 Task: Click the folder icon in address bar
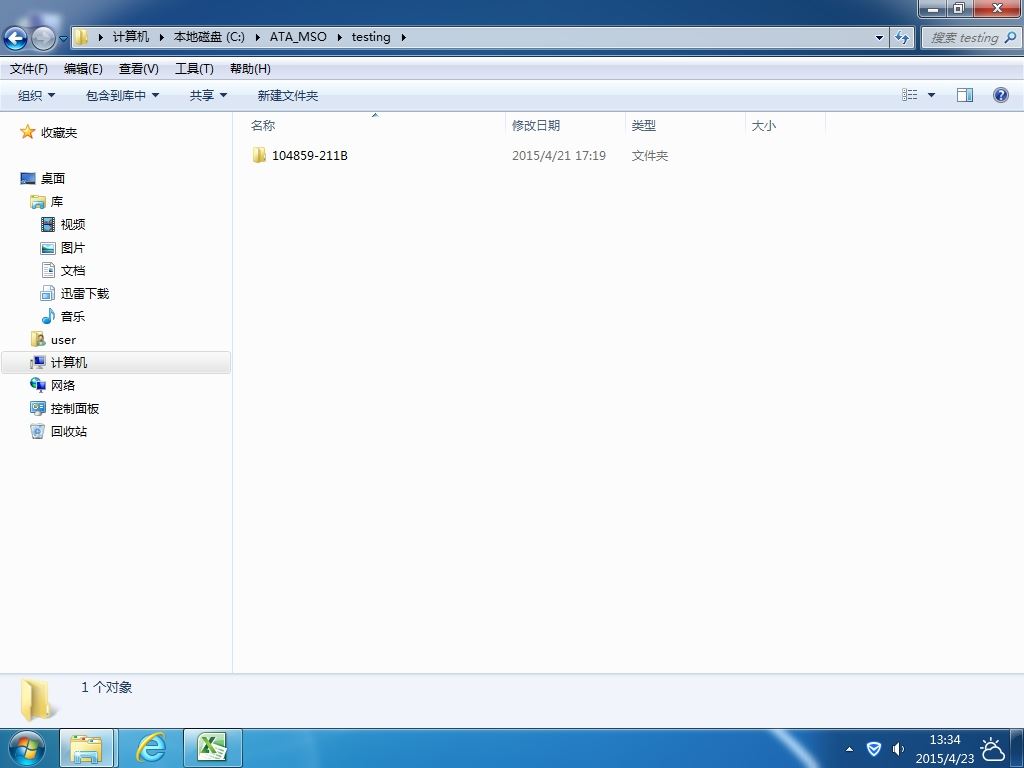(x=80, y=37)
